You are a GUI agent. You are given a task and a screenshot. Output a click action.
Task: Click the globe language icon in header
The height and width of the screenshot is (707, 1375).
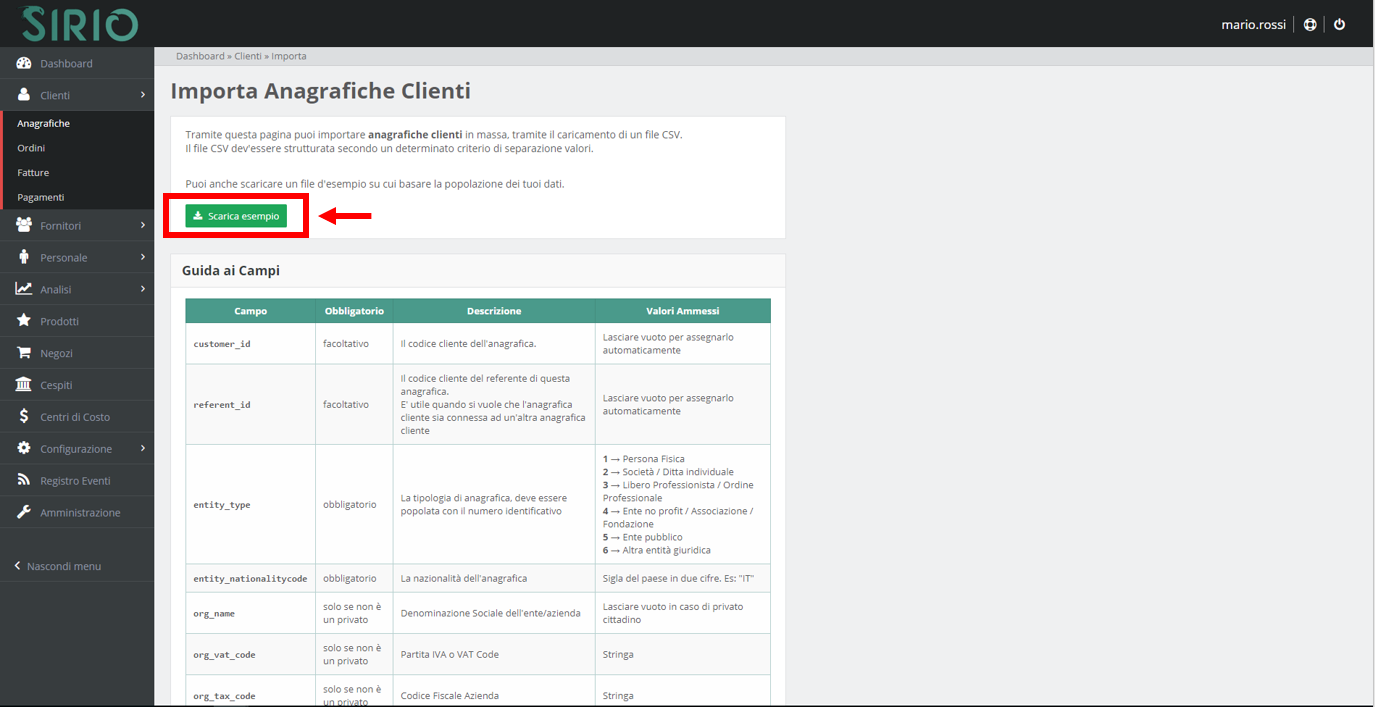(1310, 25)
